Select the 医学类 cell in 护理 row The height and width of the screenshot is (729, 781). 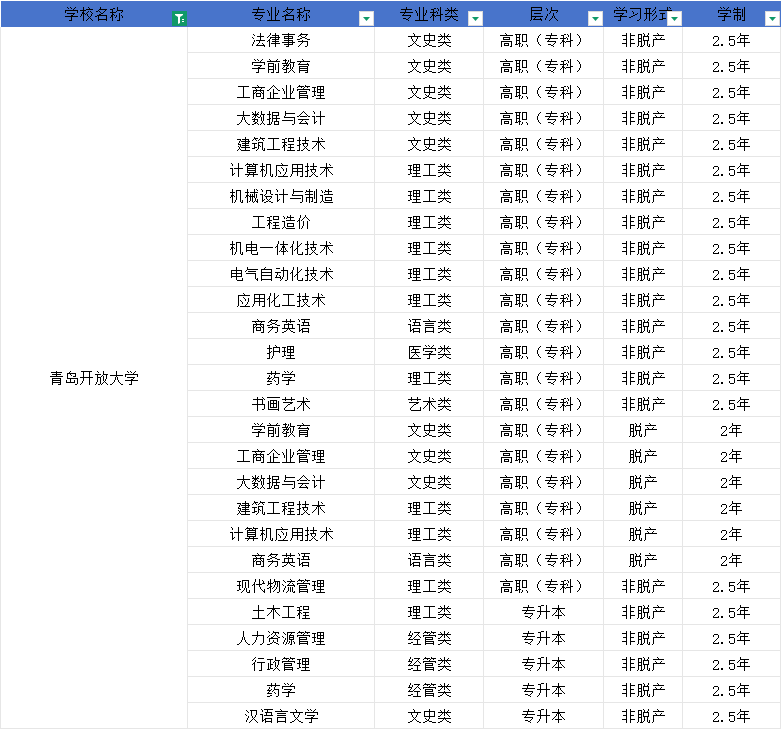(429, 352)
